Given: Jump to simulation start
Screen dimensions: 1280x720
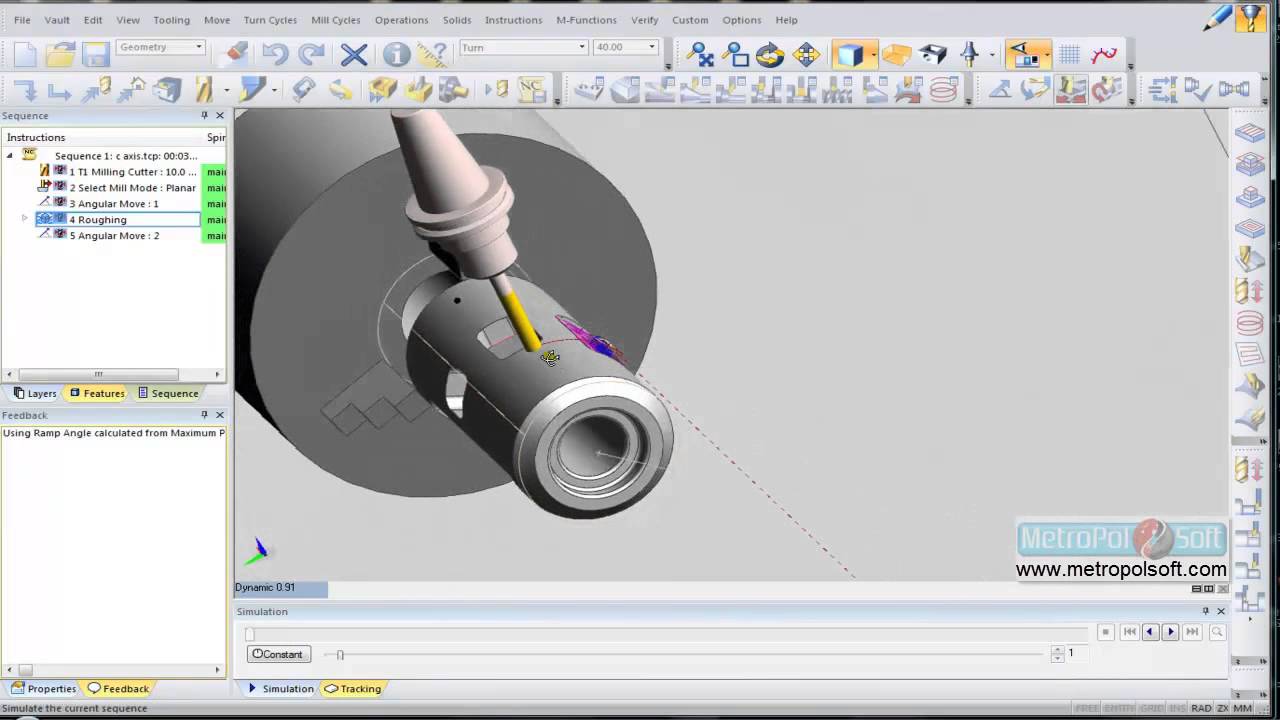Looking at the screenshot, I should coord(1129,632).
